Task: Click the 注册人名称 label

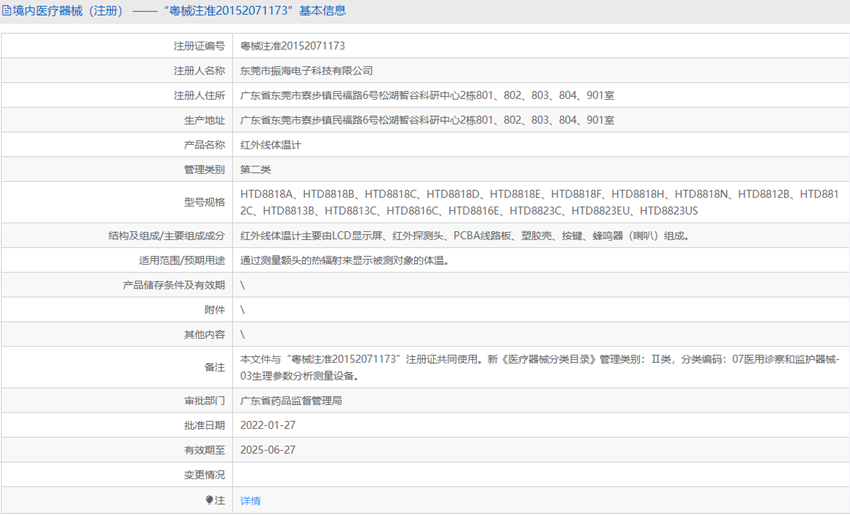Action: click(199, 70)
